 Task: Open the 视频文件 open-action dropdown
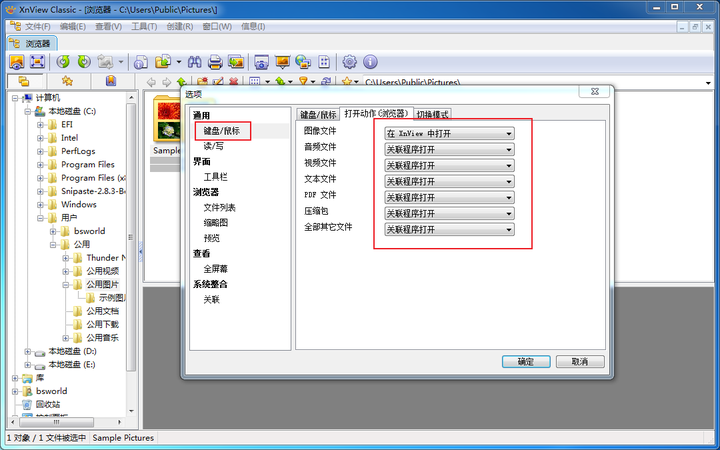tap(449, 166)
